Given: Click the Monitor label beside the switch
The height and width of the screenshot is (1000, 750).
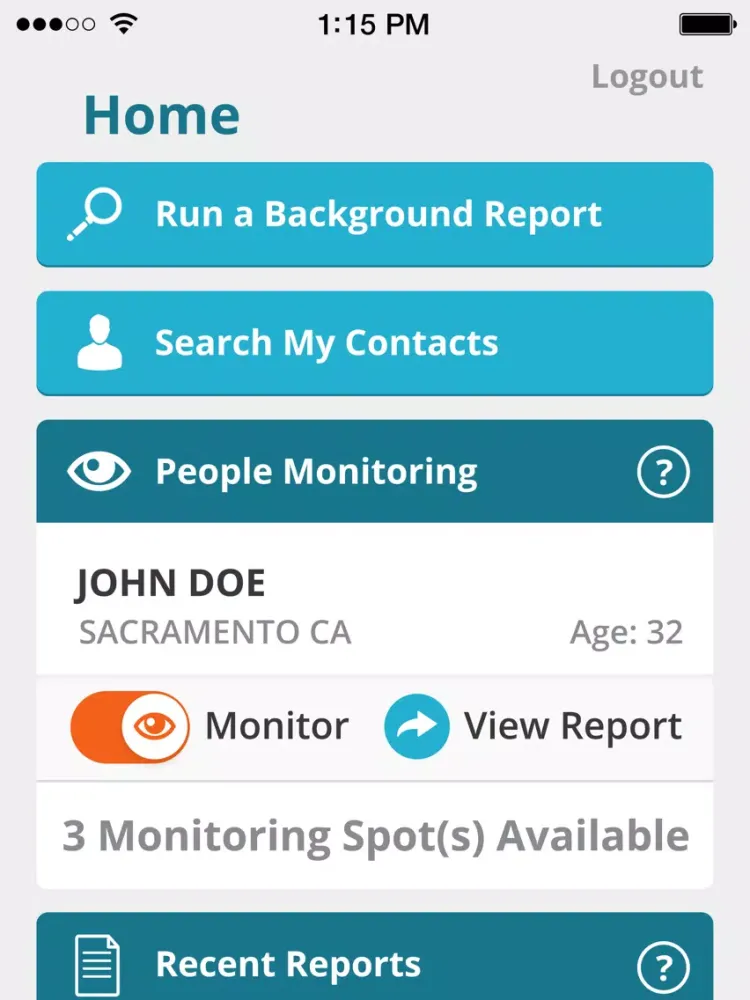Looking at the screenshot, I should coord(277,727).
